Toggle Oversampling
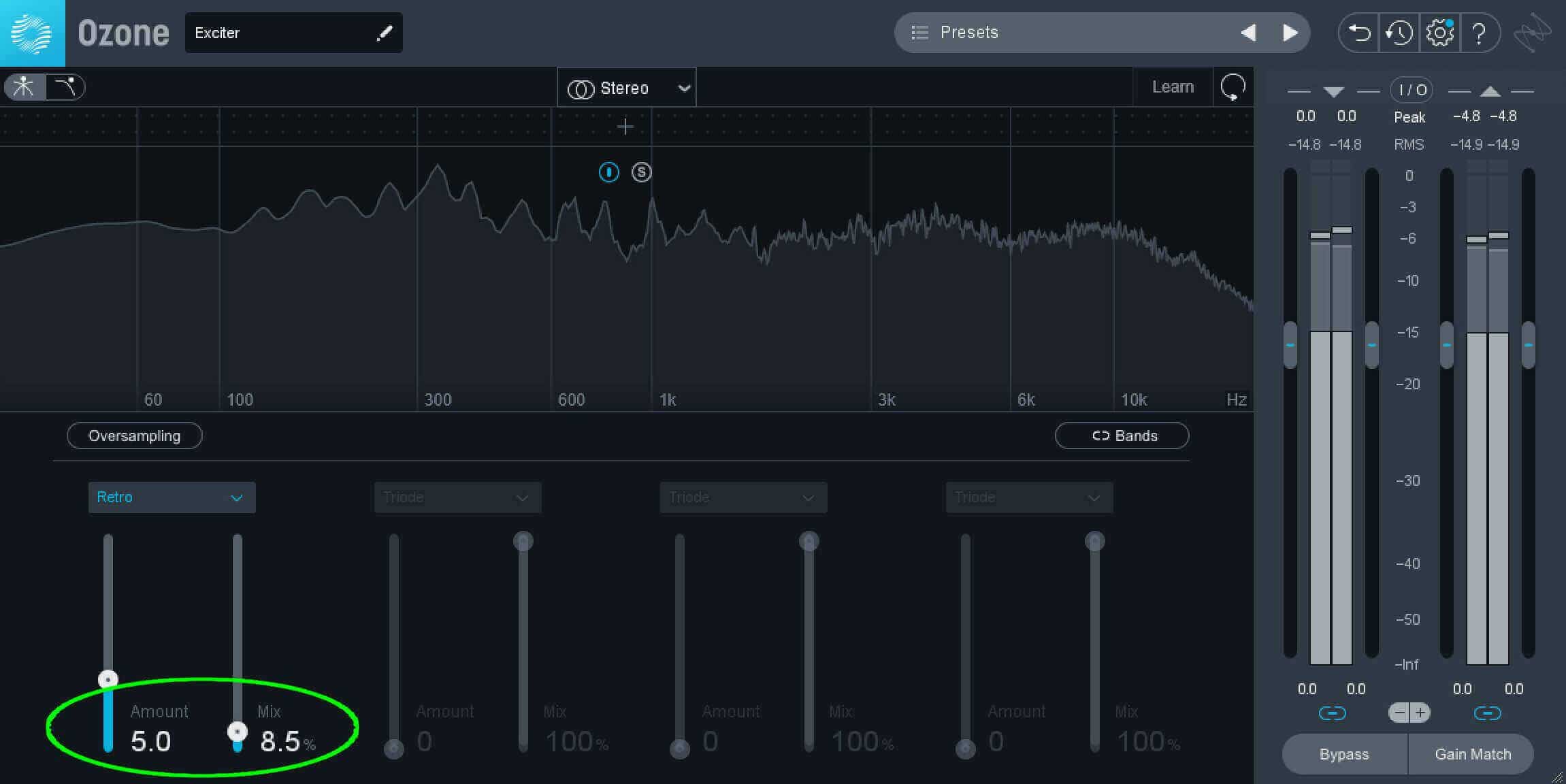This screenshot has width=1566, height=784. pos(134,436)
